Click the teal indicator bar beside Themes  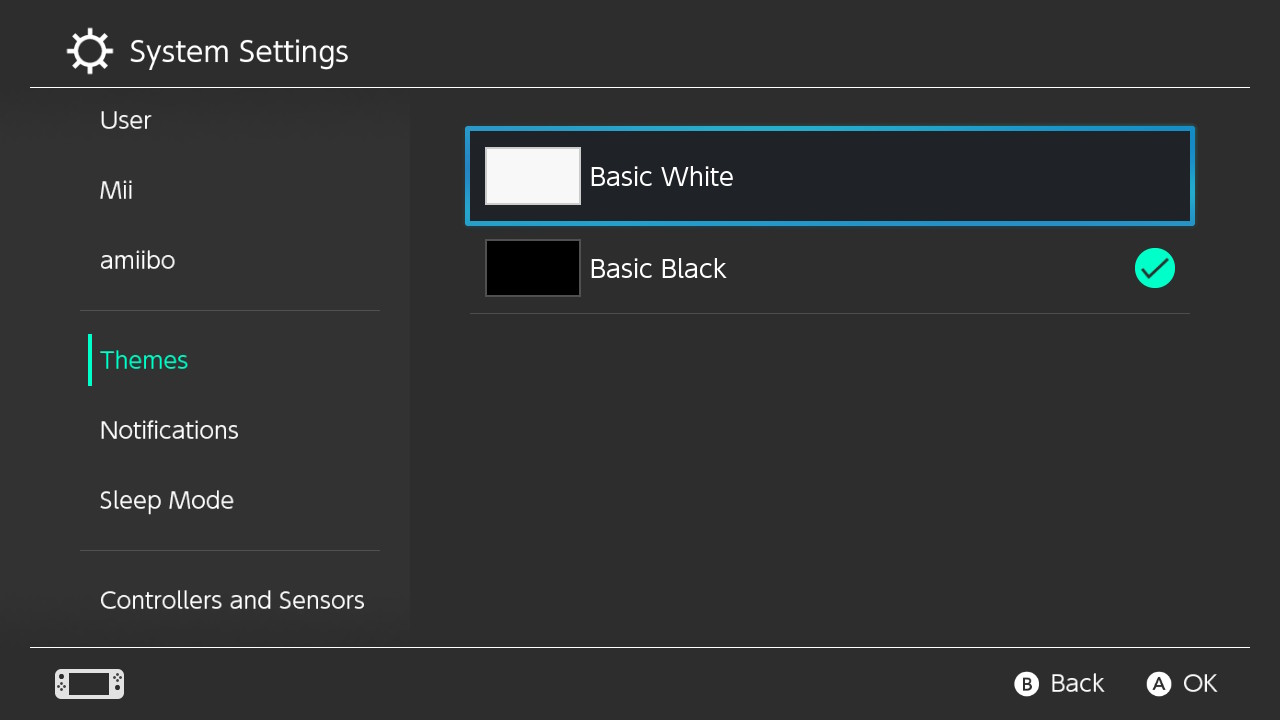point(90,360)
